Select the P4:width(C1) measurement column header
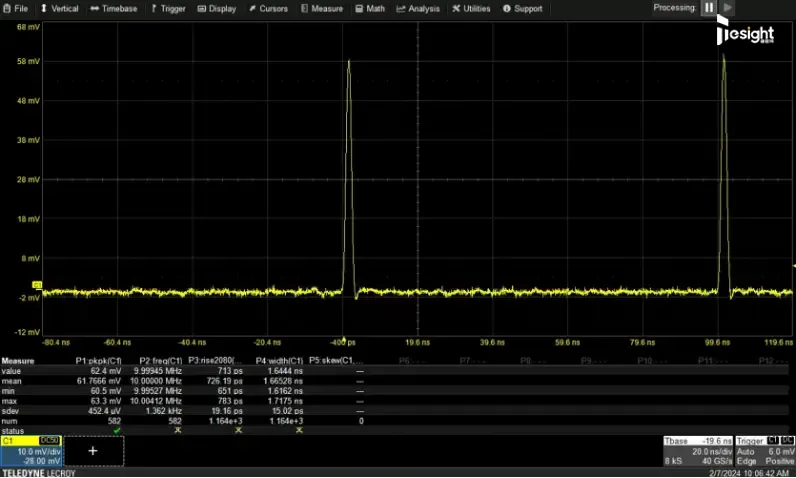The height and width of the screenshot is (478, 796). [279, 361]
